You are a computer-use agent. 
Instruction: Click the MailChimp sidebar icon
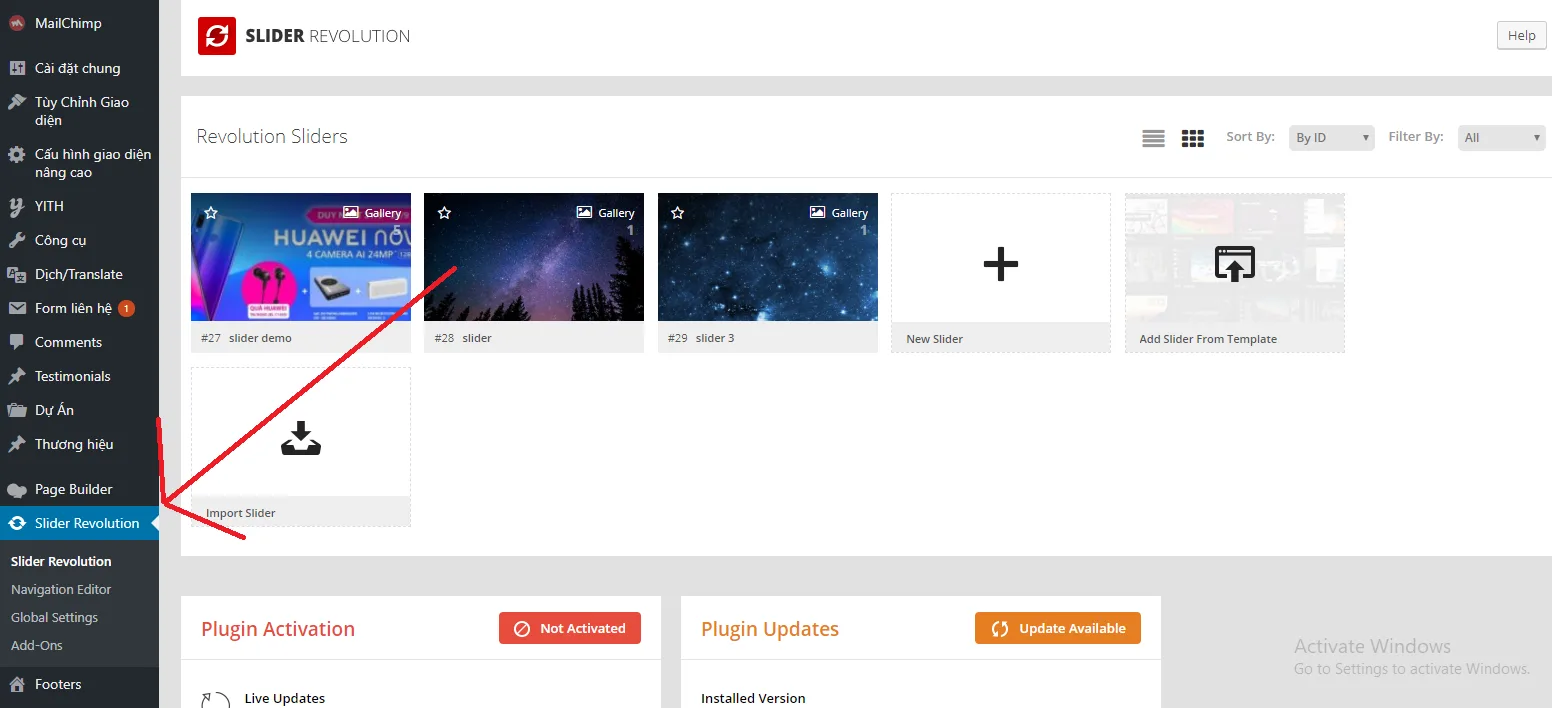coord(17,24)
